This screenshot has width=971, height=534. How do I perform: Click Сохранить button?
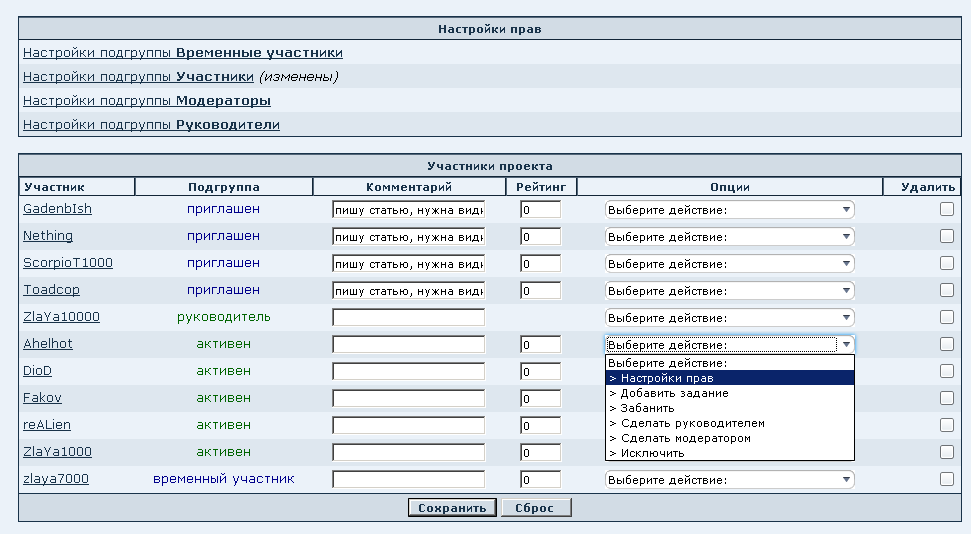point(452,508)
